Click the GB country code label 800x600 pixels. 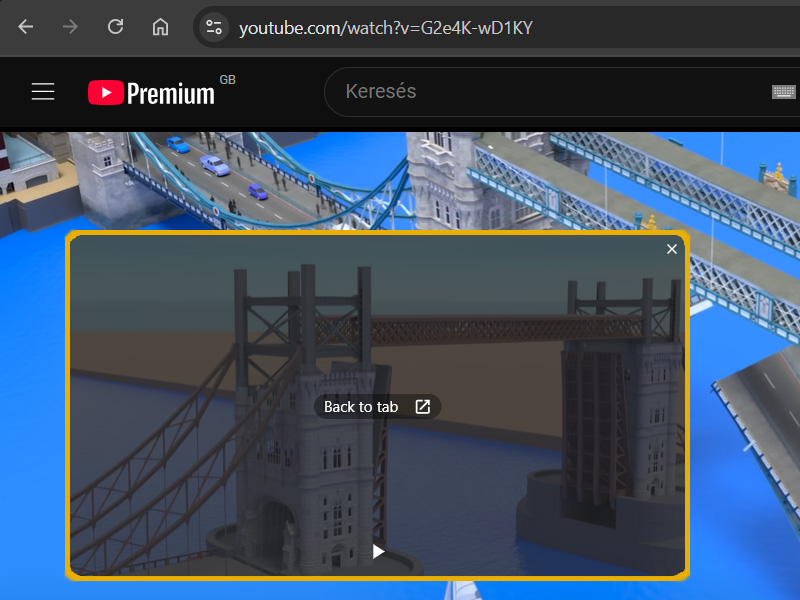[227, 80]
